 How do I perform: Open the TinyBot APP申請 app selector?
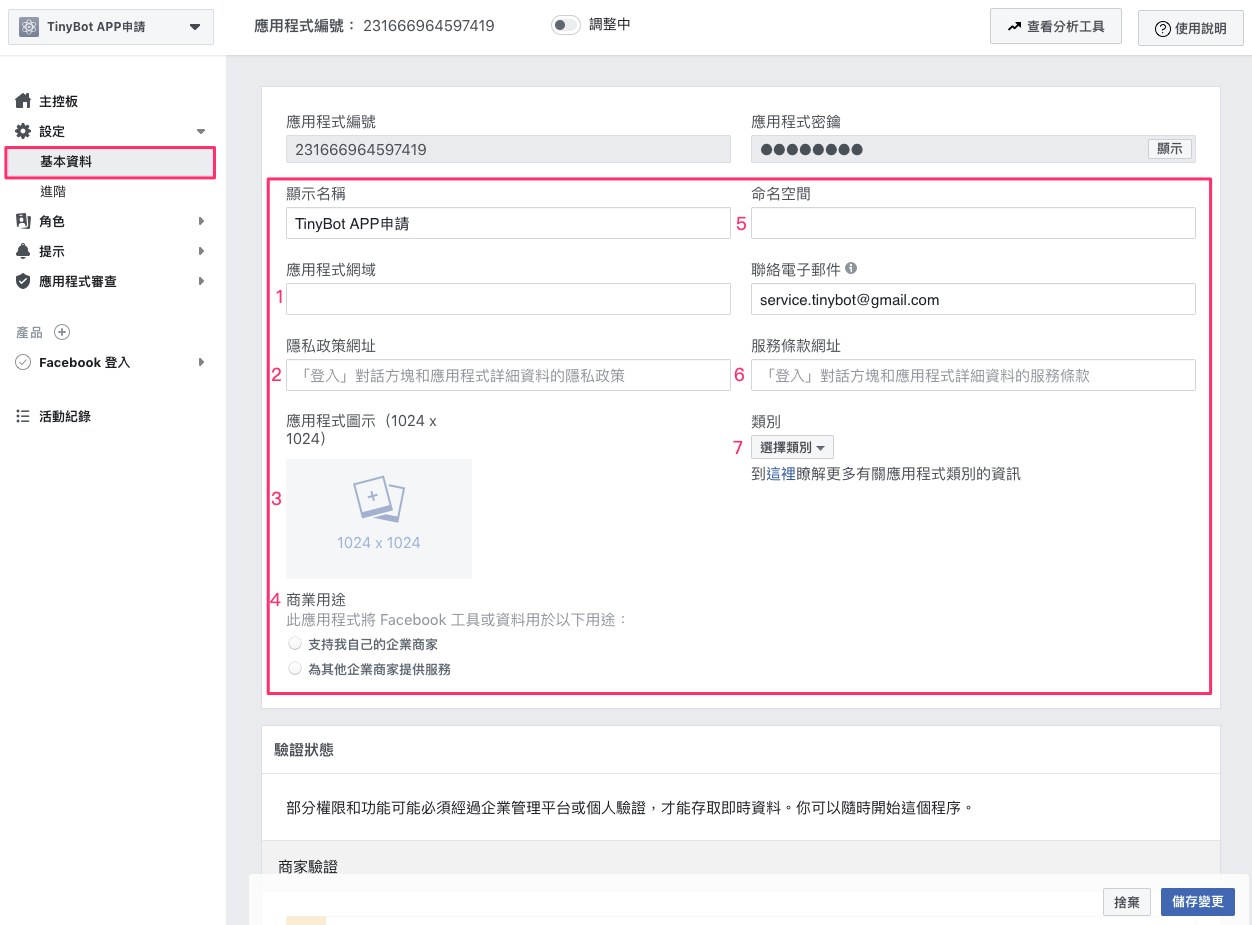pyautogui.click(x=110, y=26)
